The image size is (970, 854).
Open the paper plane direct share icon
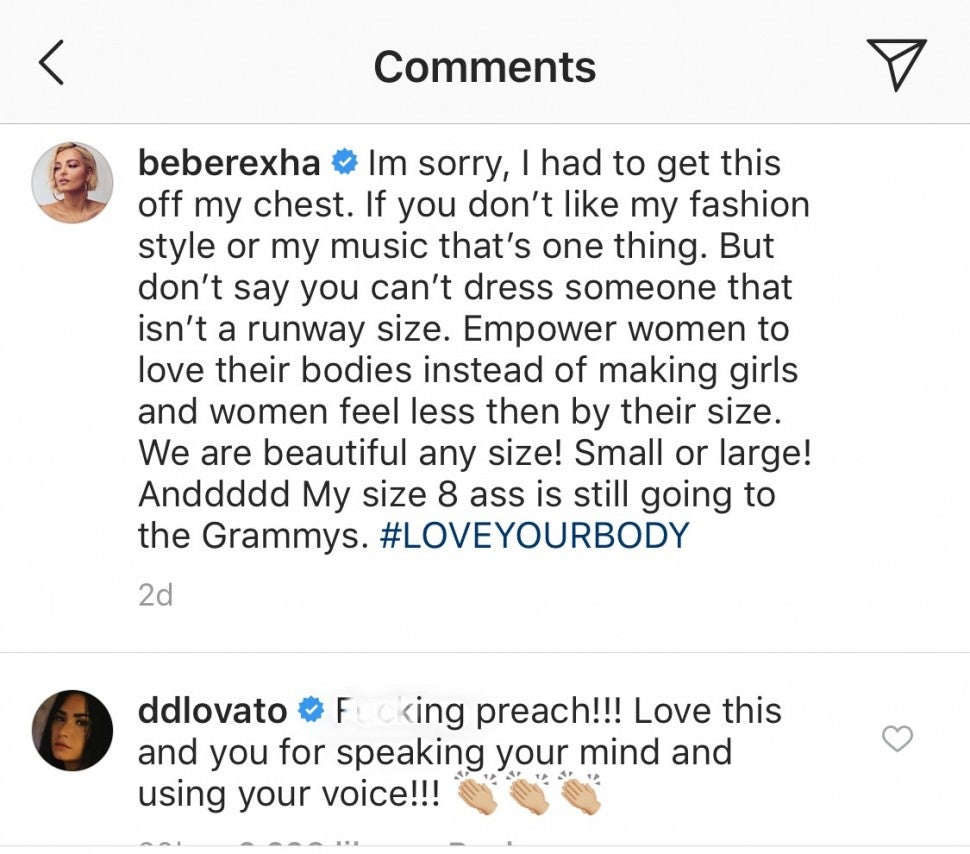pos(896,65)
